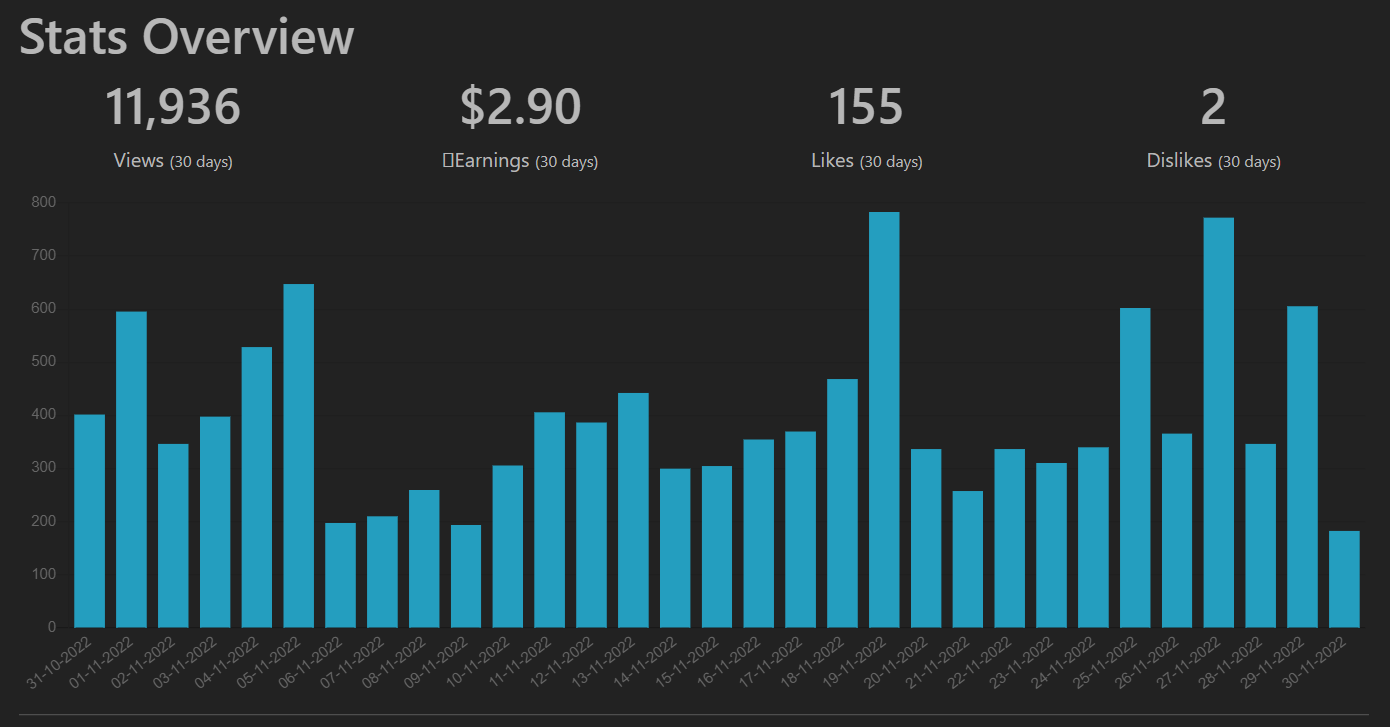This screenshot has height=727, width=1390.
Task: Click the bar for 16-11-2022
Action: click(759, 533)
